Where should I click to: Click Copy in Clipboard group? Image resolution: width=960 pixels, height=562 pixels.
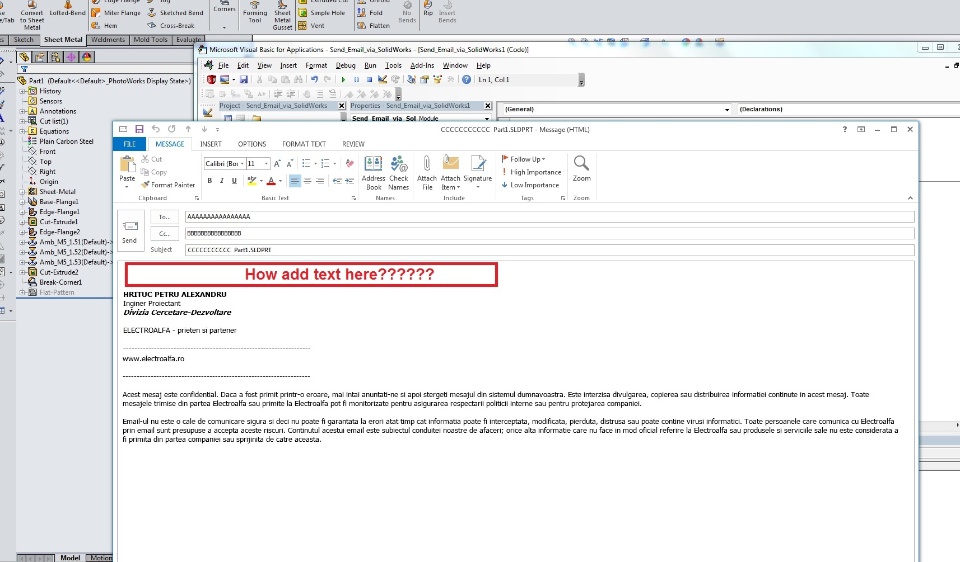click(x=154, y=172)
